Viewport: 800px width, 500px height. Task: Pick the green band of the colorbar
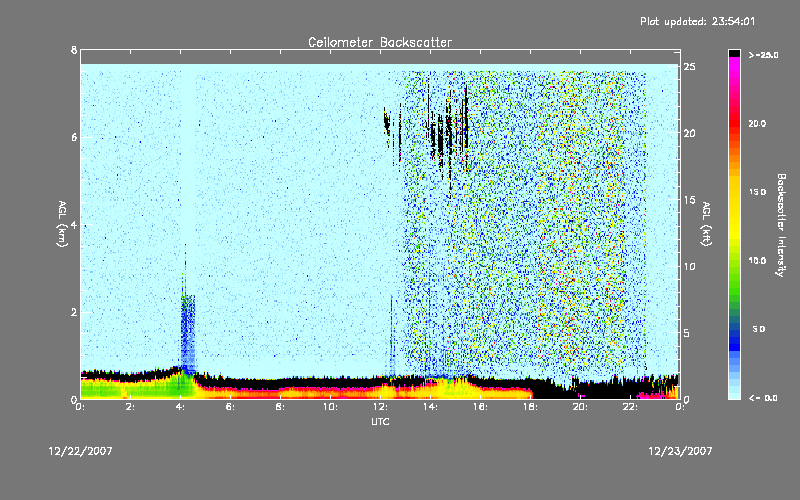click(x=734, y=281)
